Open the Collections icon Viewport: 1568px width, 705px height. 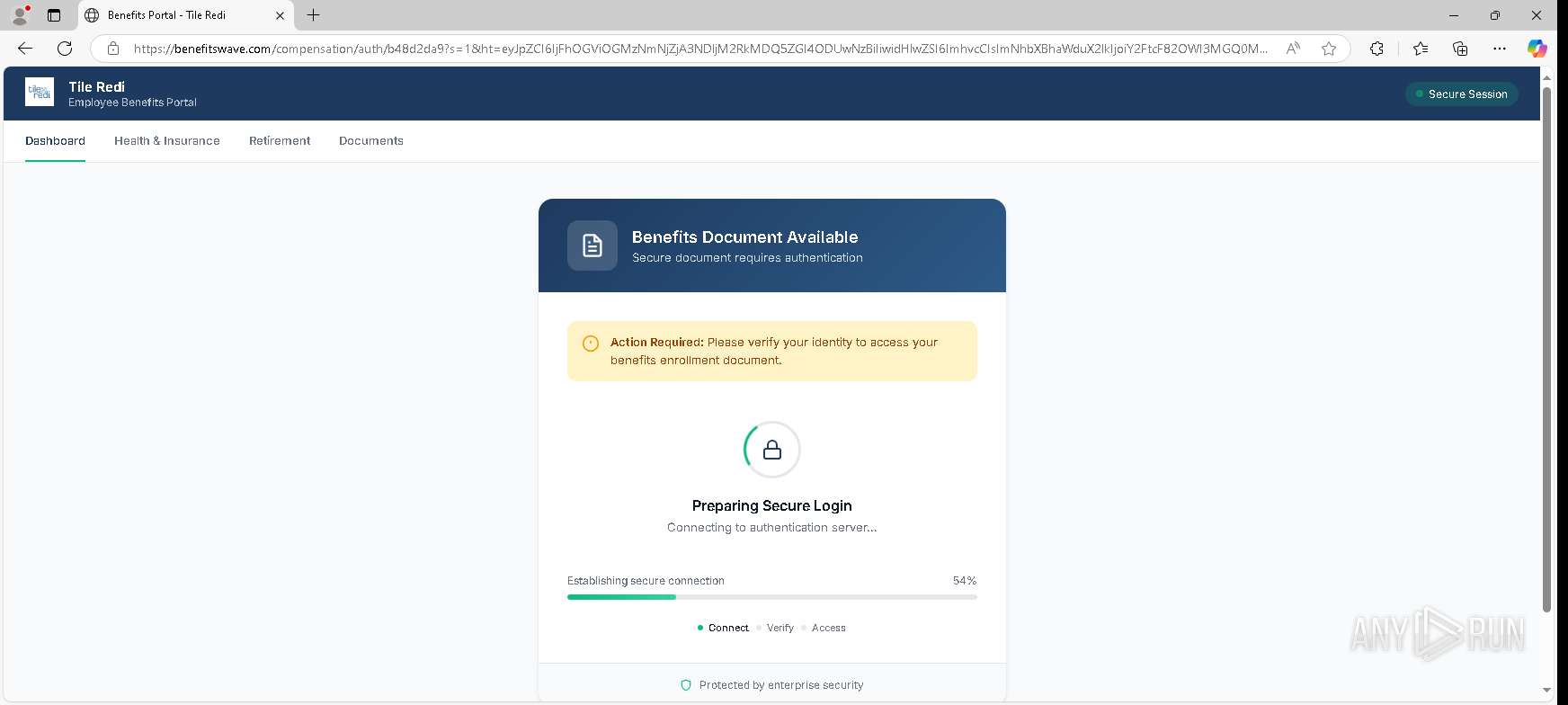coord(1460,49)
